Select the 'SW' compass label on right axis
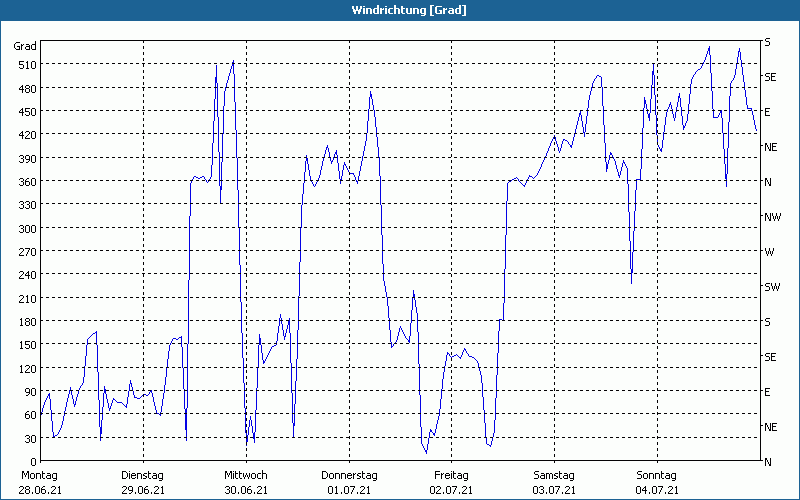This screenshot has width=800, height=500. tap(772, 287)
